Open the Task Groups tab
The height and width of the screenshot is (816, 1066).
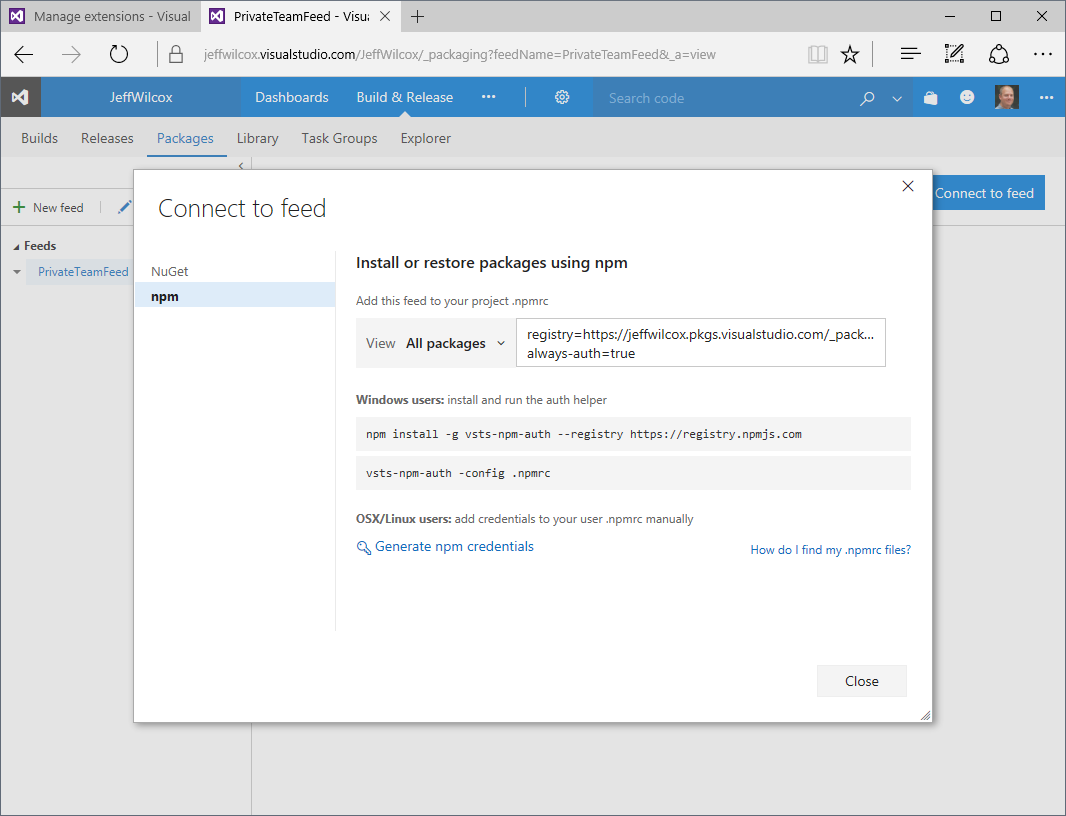click(x=339, y=138)
